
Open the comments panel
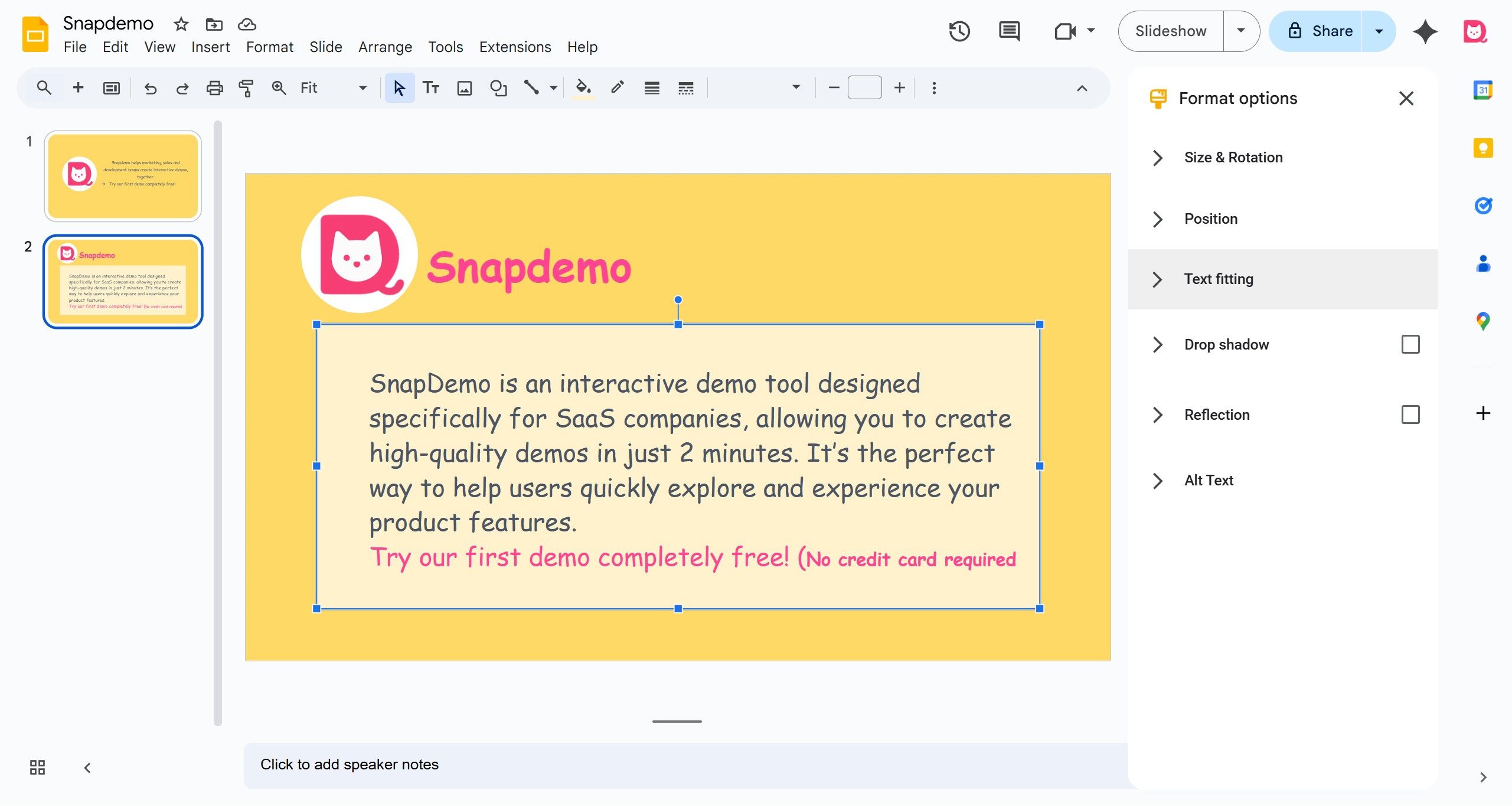(x=1010, y=31)
